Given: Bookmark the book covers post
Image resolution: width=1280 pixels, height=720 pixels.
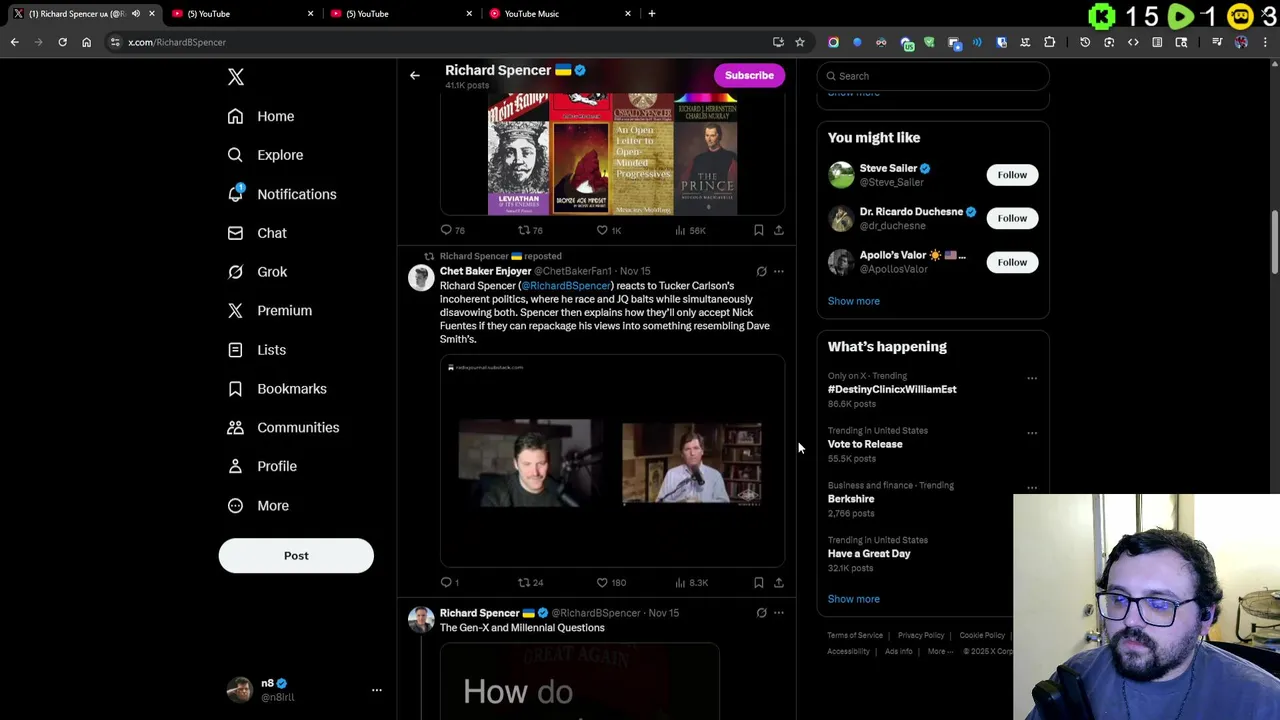Looking at the screenshot, I should [x=759, y=230].
